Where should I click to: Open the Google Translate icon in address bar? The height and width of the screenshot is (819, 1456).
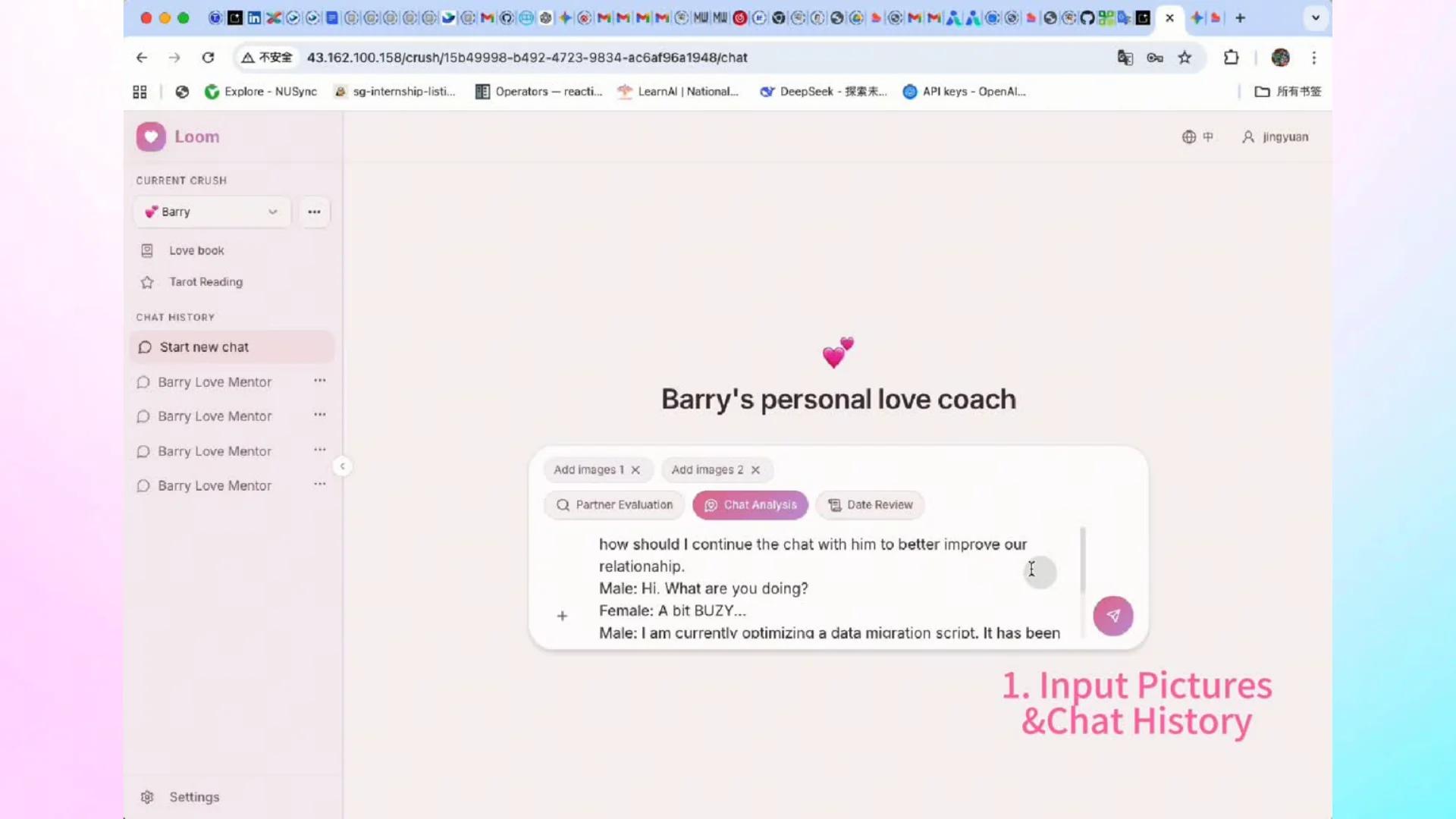(1125, 58)
